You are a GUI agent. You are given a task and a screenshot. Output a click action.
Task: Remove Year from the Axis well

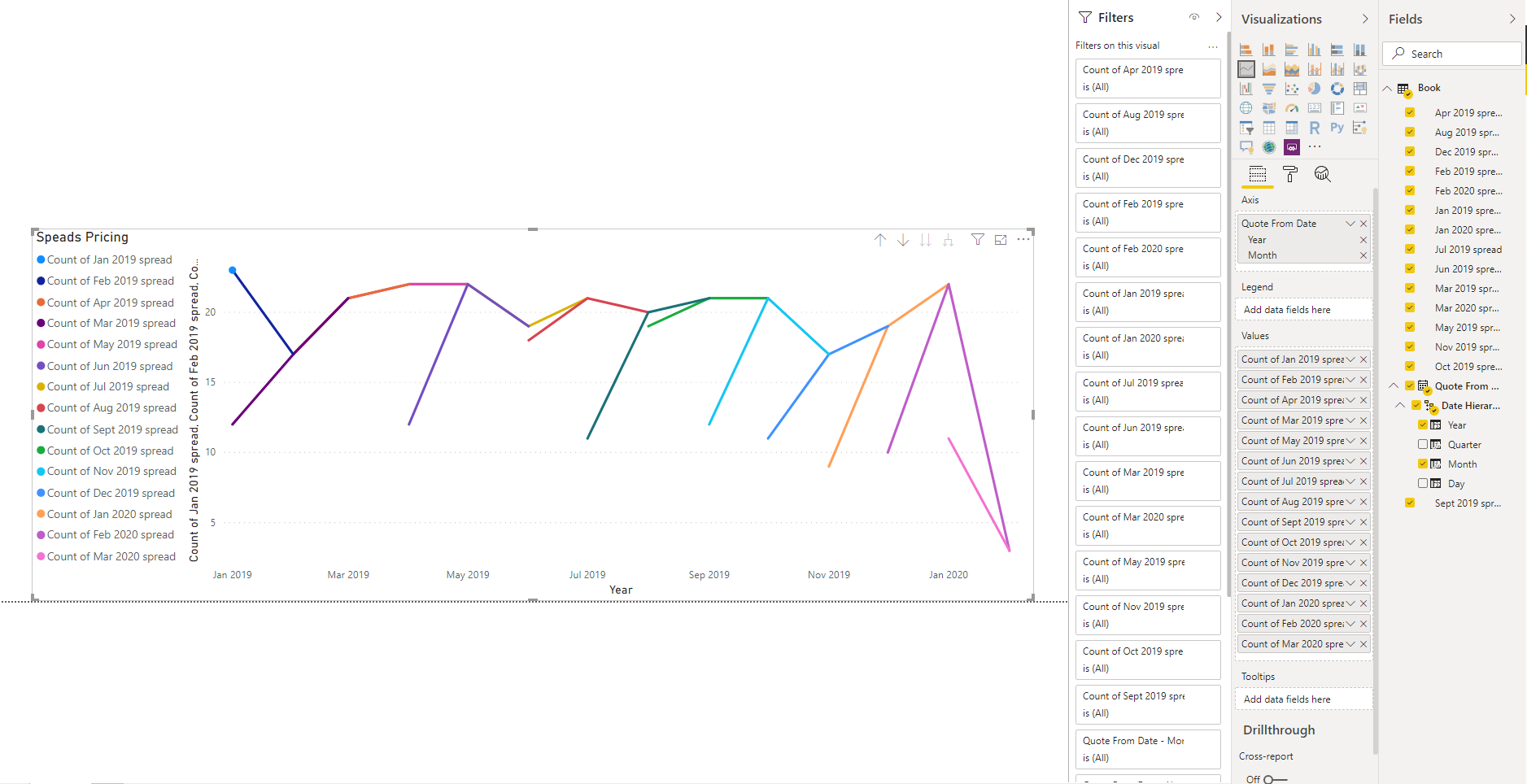coord(1363,240)
